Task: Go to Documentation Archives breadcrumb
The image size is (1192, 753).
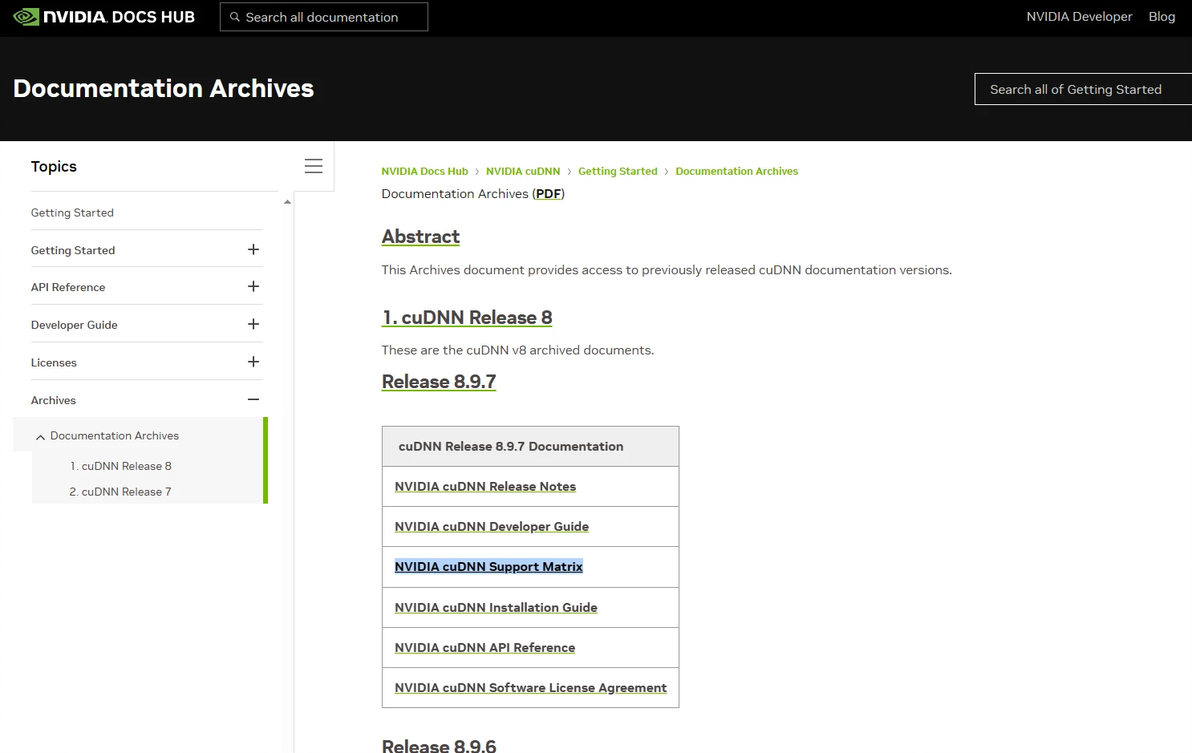Action: point(737,172)
